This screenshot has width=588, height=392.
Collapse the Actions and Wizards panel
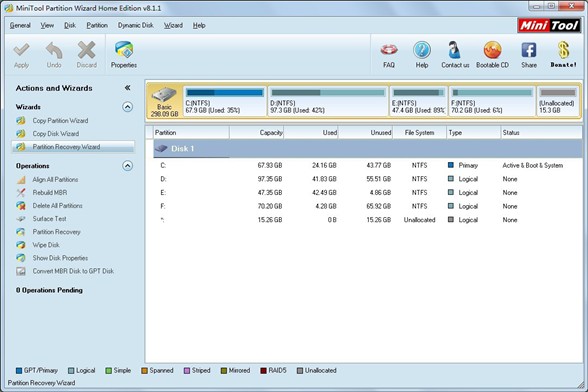(128, 88)
